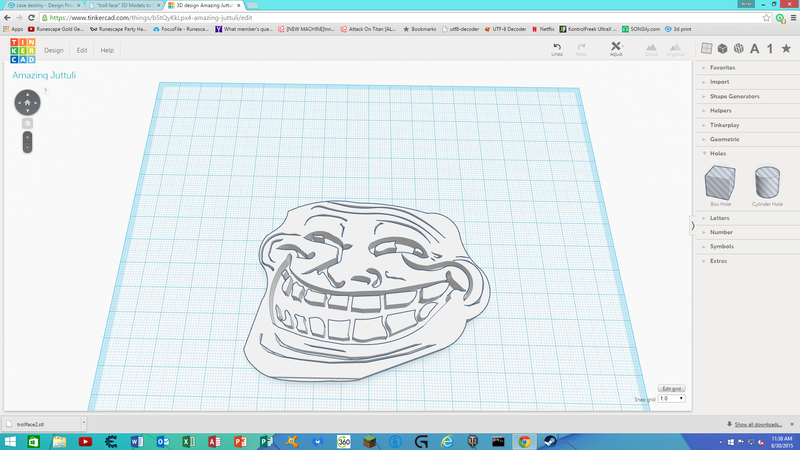Image resolution: width=800 pixels, height=450 pixels.
Task: Select the striped hole shapes icon
Action: click(x=739, y=48)
